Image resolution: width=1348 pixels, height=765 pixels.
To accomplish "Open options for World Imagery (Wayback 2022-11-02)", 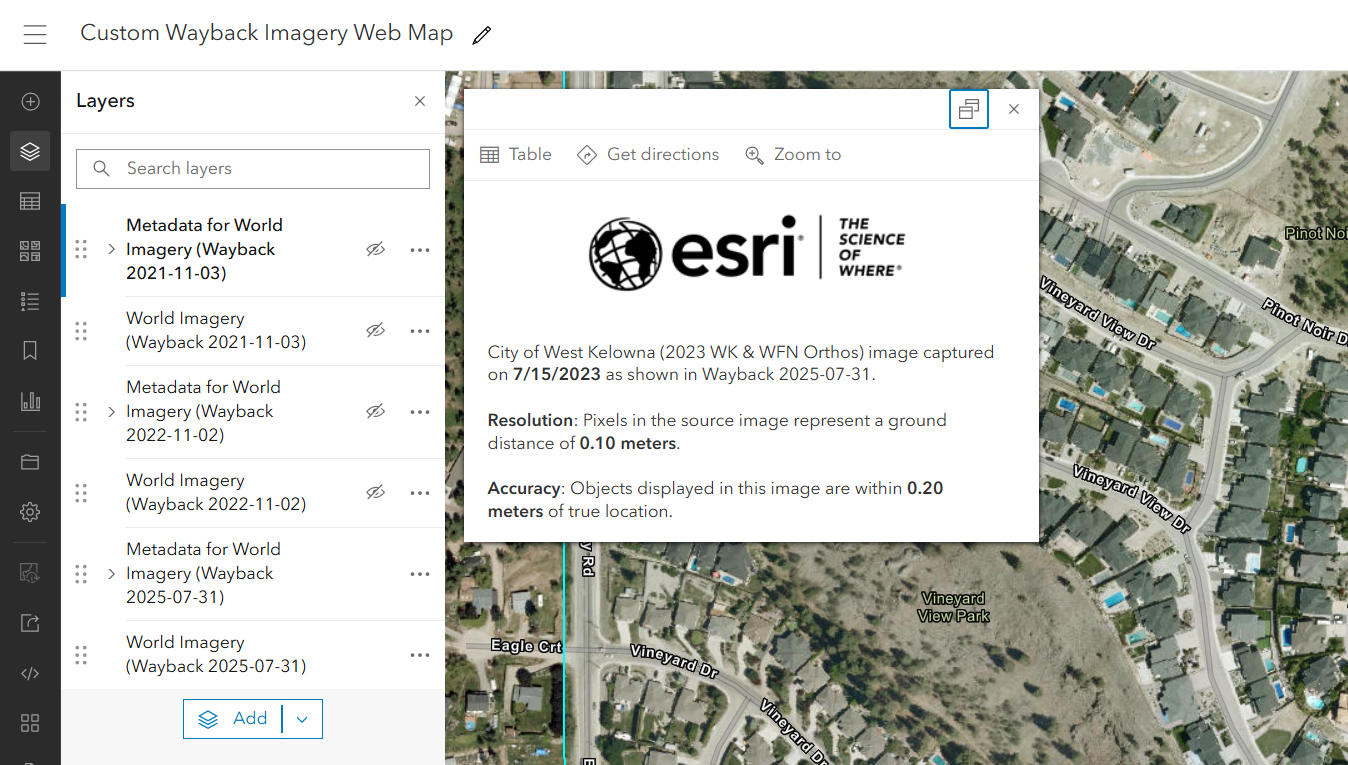I will pyautogui.click(x=420, y=492).
